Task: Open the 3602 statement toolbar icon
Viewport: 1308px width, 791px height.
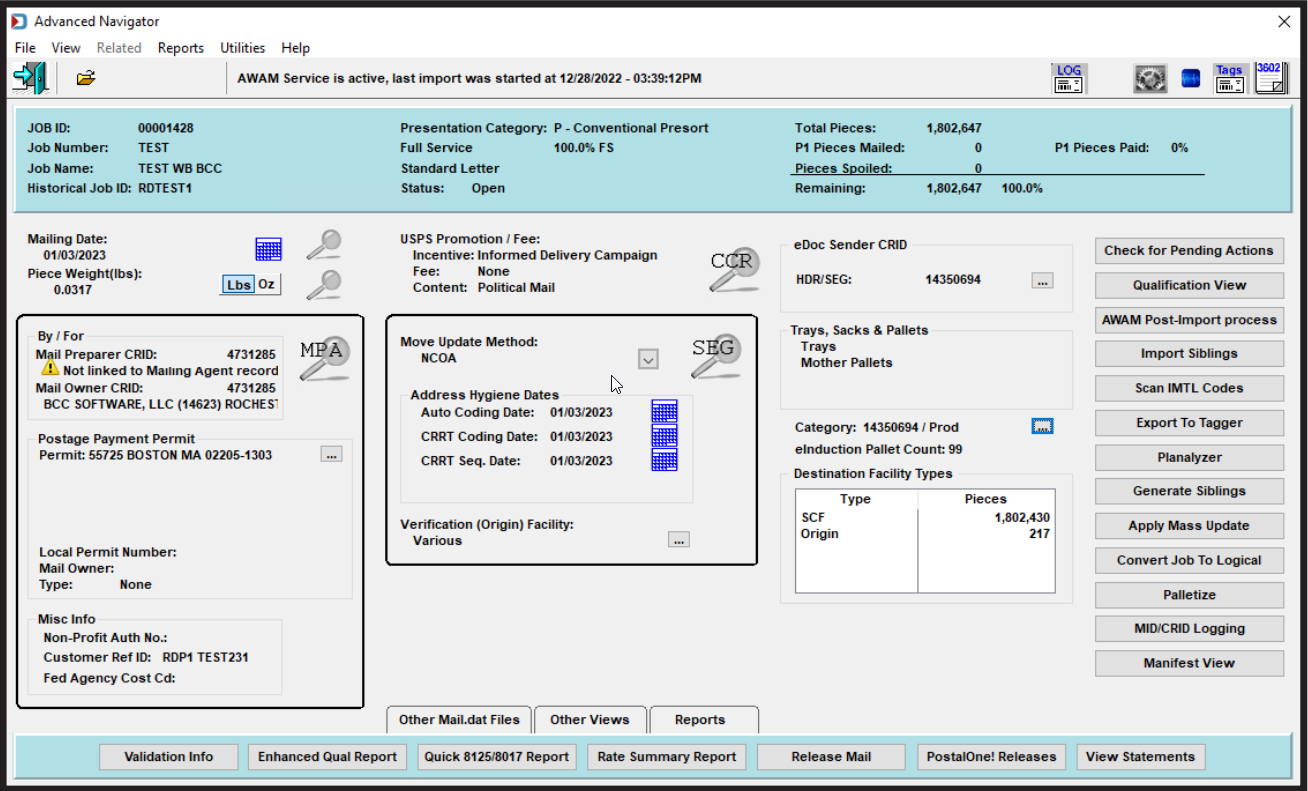Action: coord(1270,78)
